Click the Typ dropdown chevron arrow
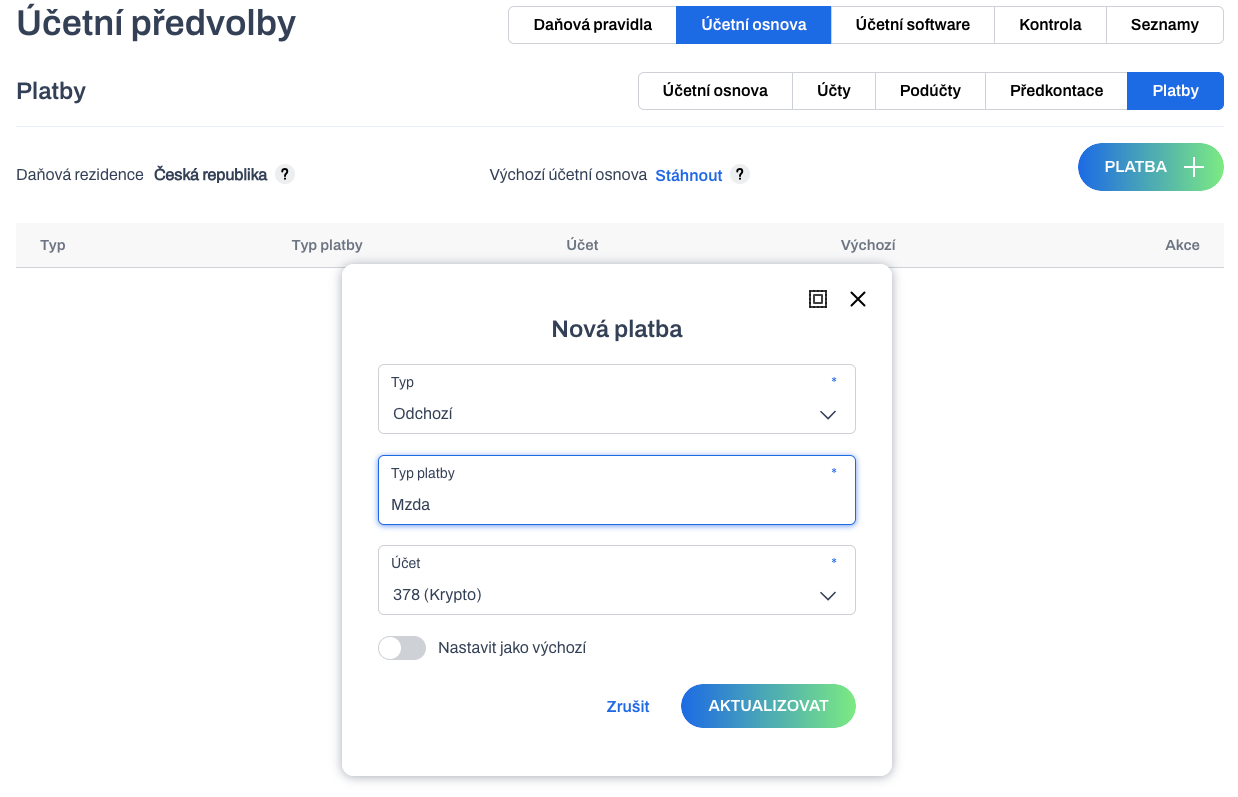Image resolution: width=1238 pixels, height=797 pixels. pyautogui.click(x=828, y=414)
